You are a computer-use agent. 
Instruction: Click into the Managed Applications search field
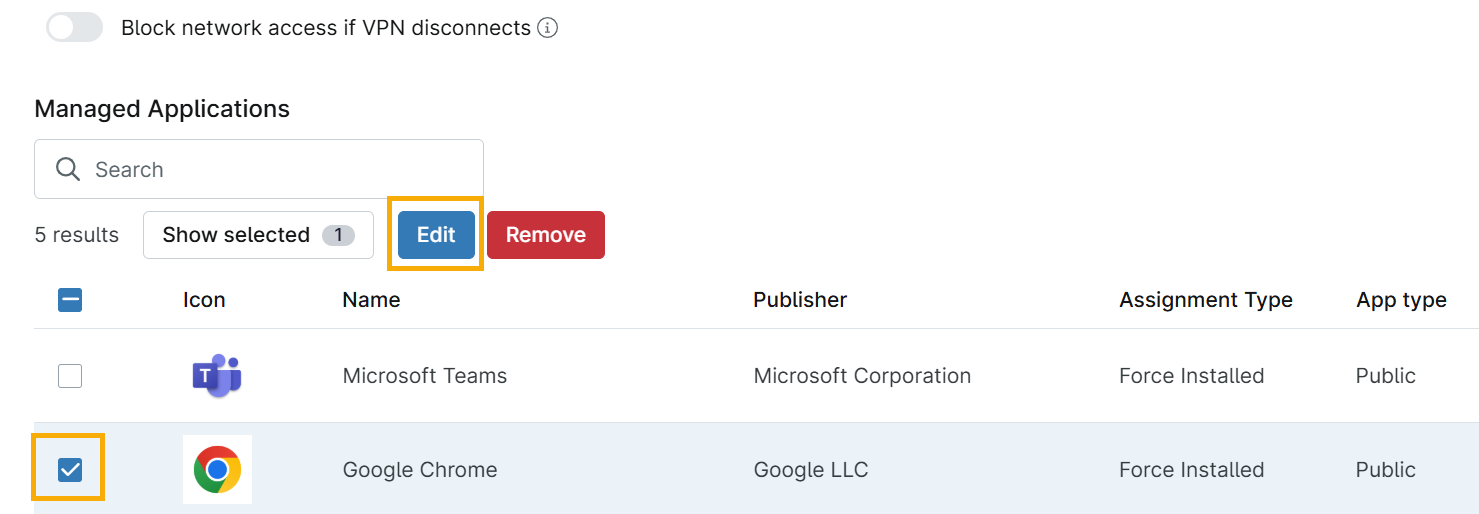(280, 169)
